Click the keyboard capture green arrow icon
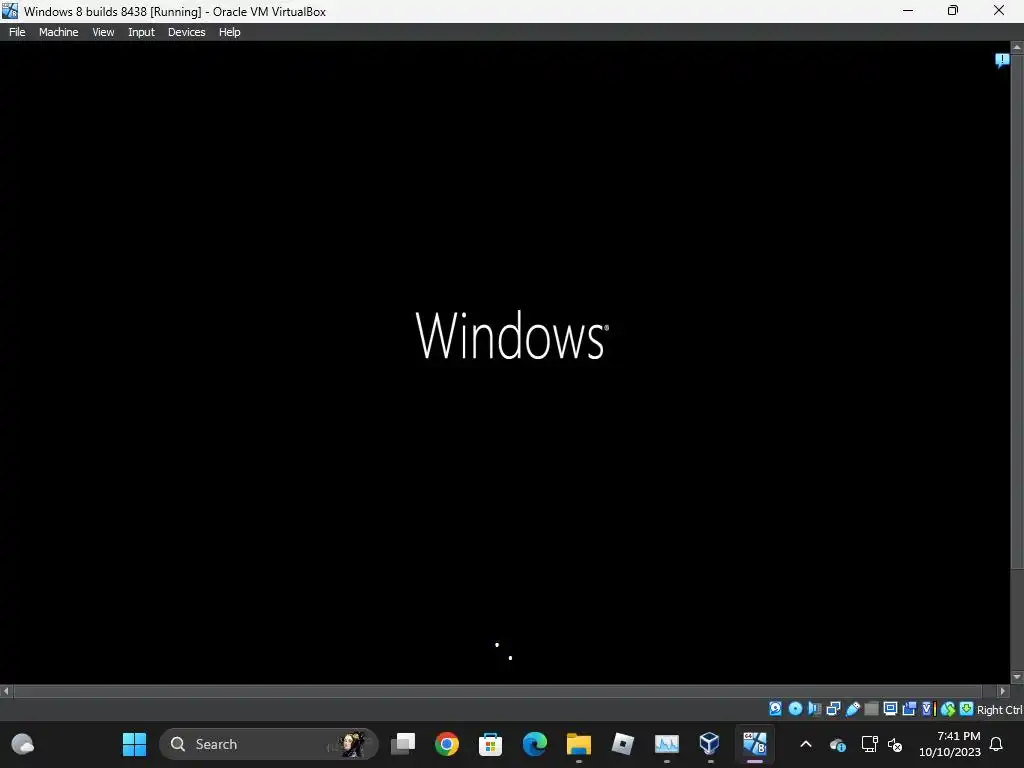 tap(966, 709)
